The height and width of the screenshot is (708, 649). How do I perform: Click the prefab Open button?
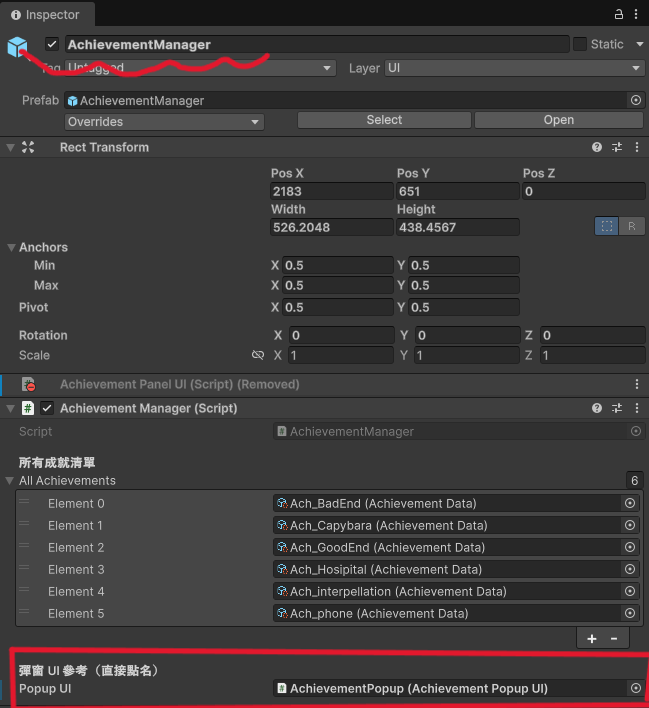(559, 120)
